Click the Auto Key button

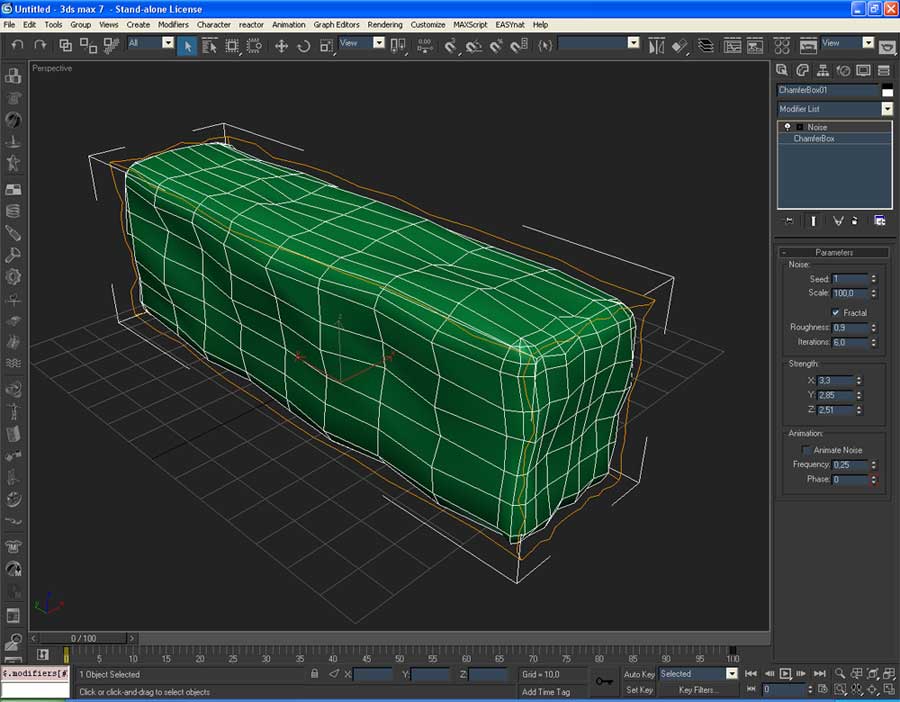tap(639, 674)
